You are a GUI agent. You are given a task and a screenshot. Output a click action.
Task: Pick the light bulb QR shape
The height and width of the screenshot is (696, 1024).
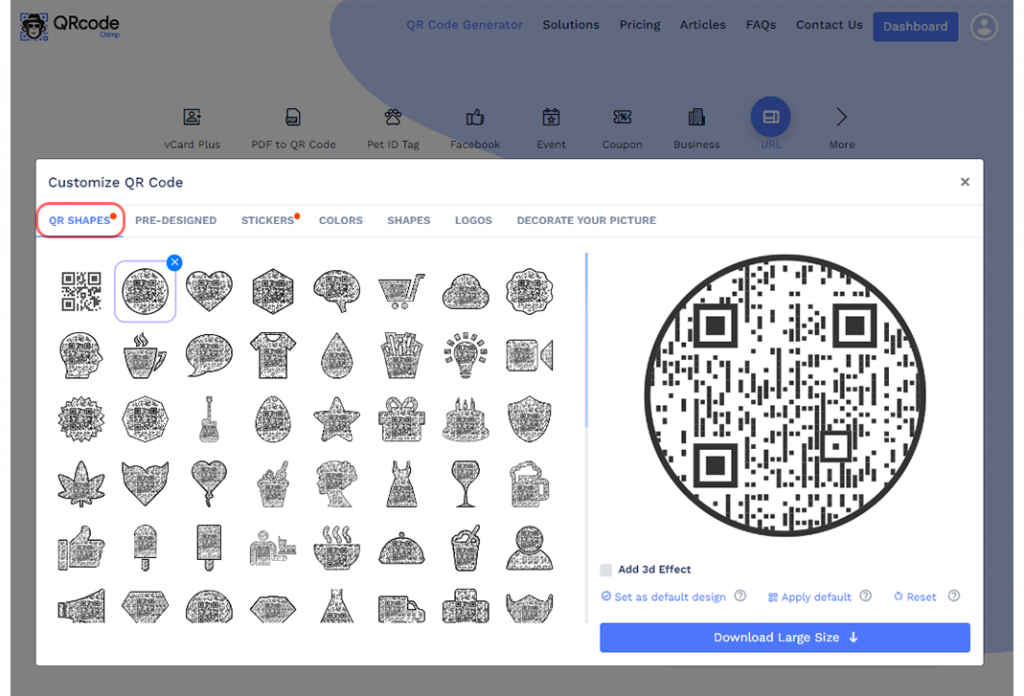(465, 355)
